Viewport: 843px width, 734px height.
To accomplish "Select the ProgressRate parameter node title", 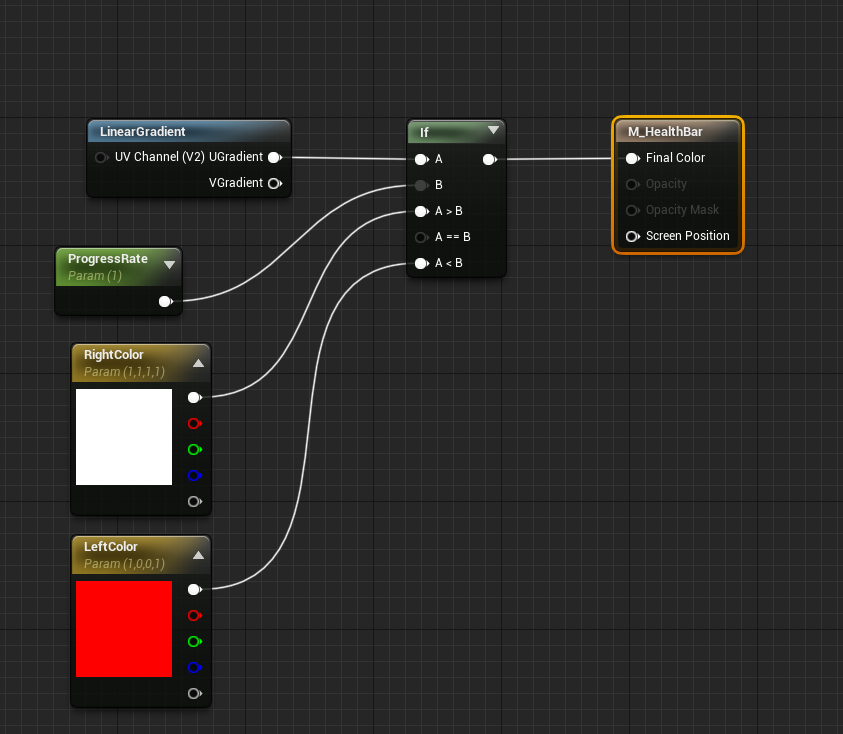I will point(108,259).
